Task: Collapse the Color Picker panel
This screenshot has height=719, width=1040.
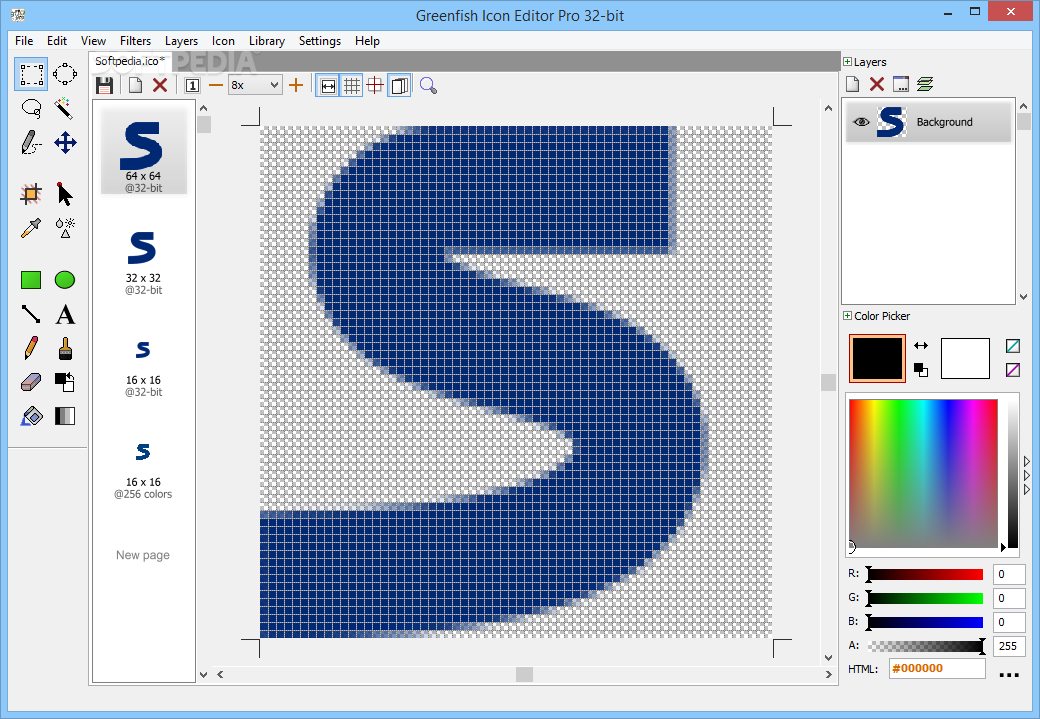Action: [848, 316]
